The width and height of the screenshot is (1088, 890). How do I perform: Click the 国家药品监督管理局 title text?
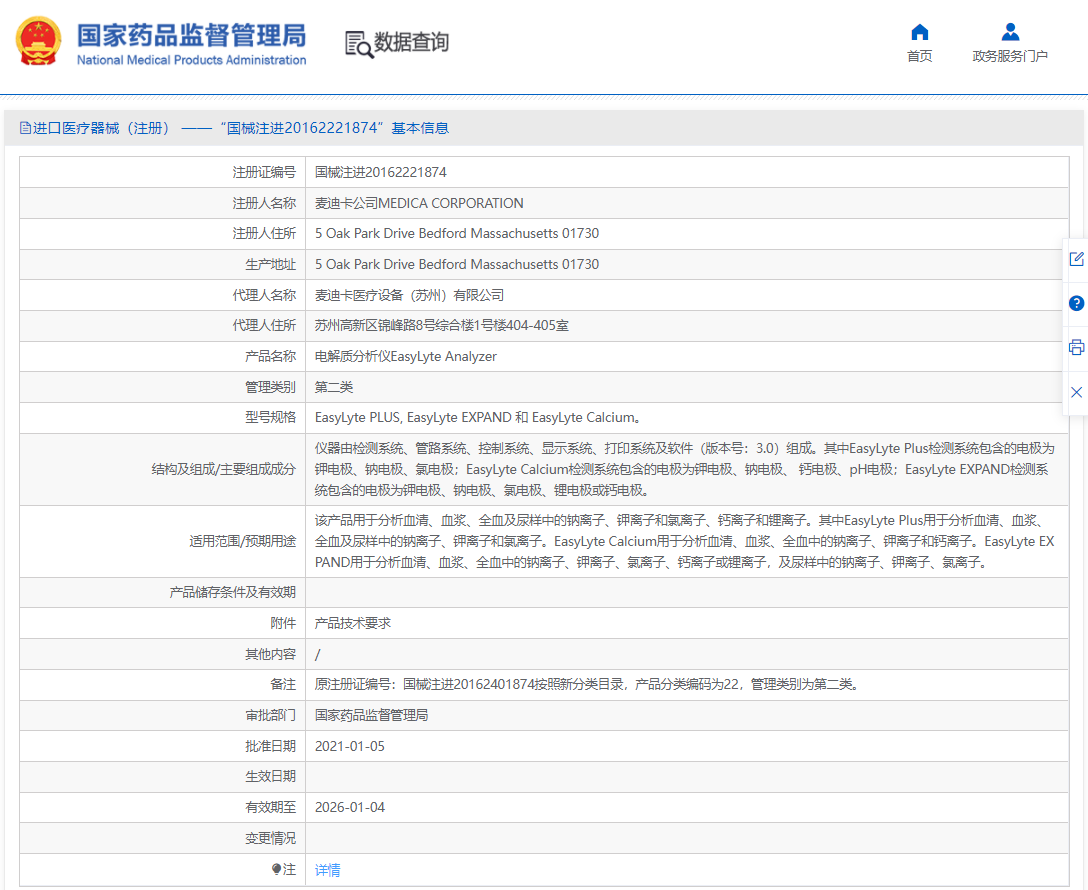click(x=191, y=35)
